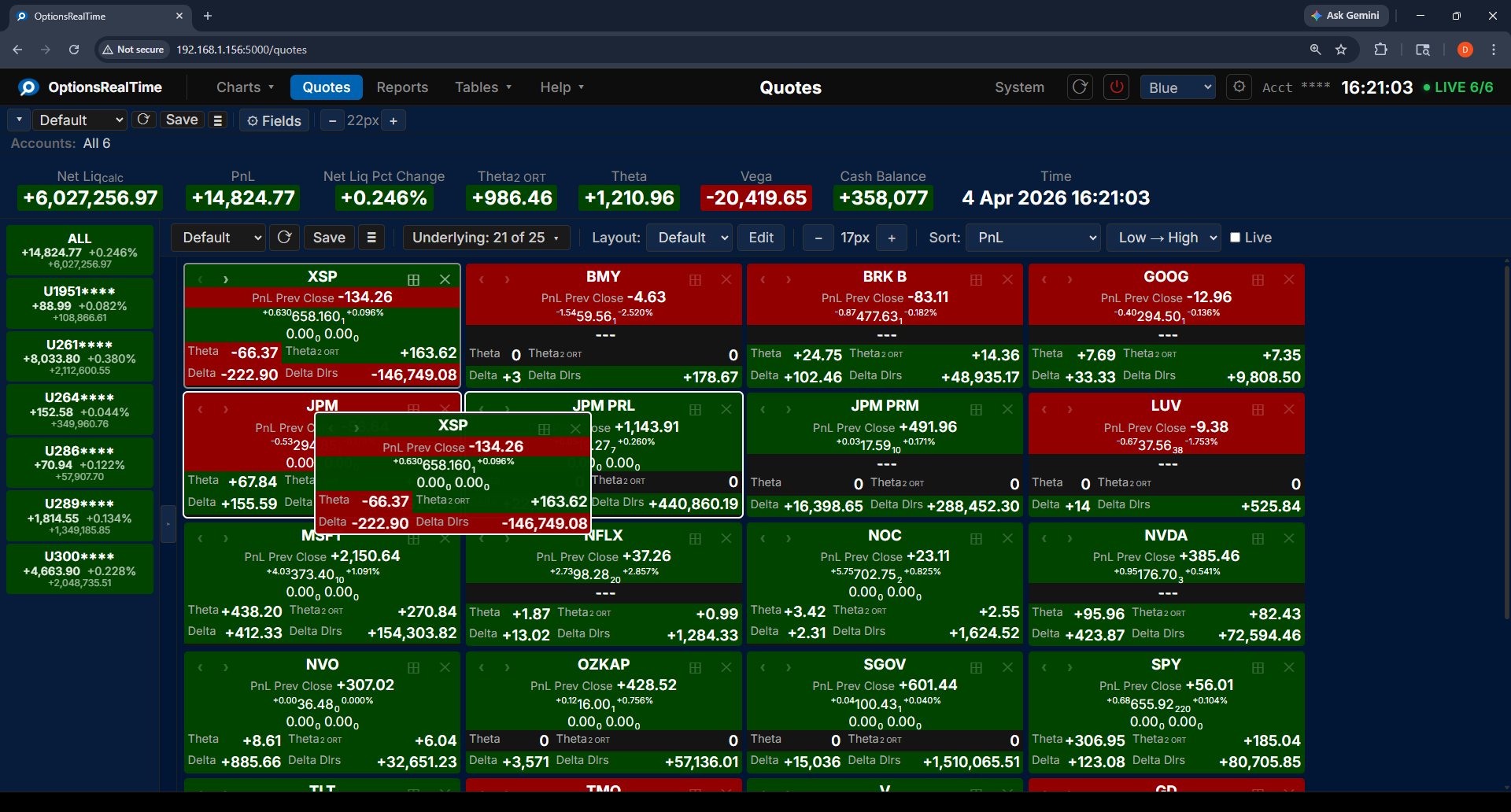Click the reload icon left of Underlying-row Save

[x=285, y=238]
